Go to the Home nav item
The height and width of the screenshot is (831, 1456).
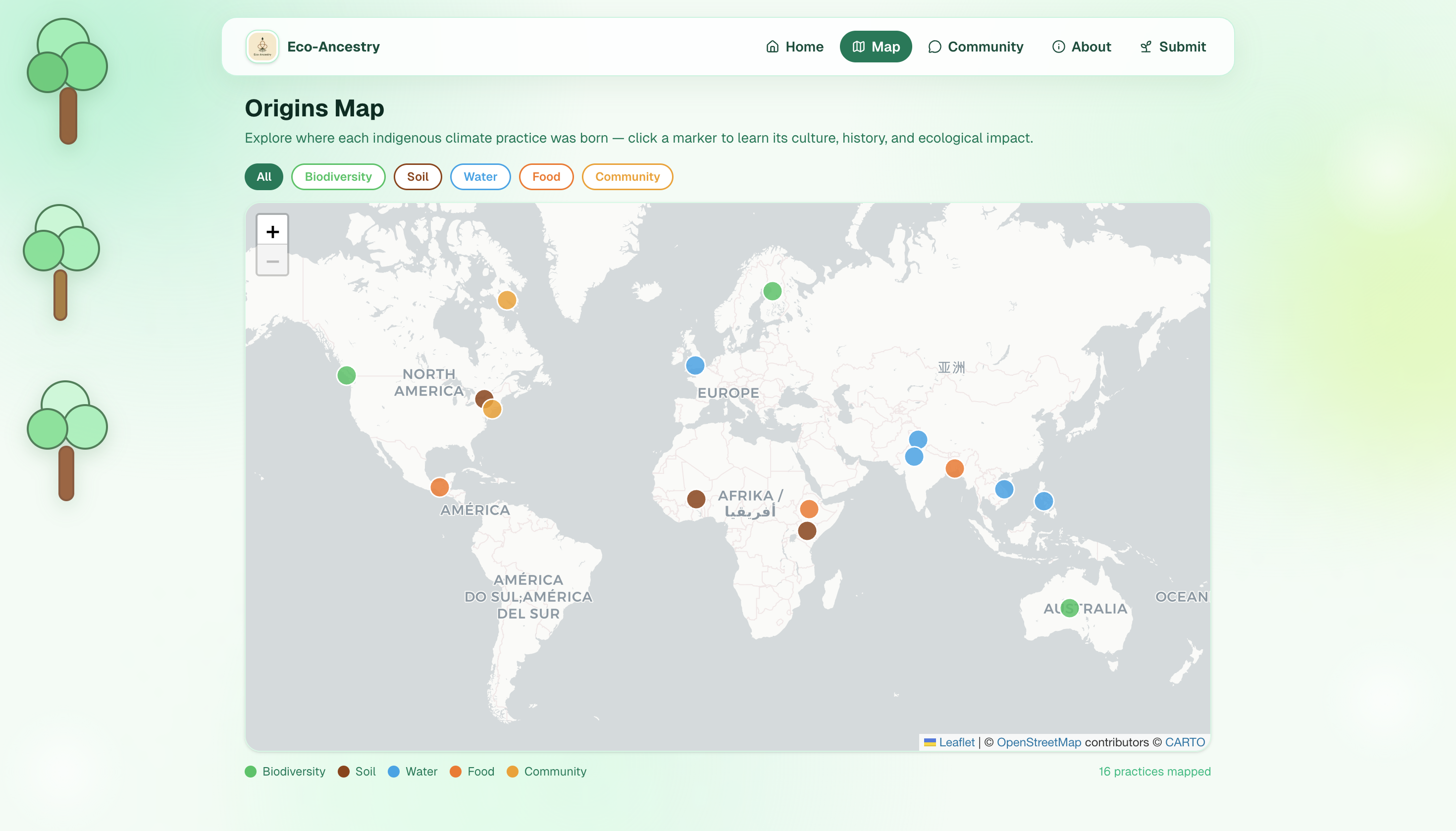(794, 47)
